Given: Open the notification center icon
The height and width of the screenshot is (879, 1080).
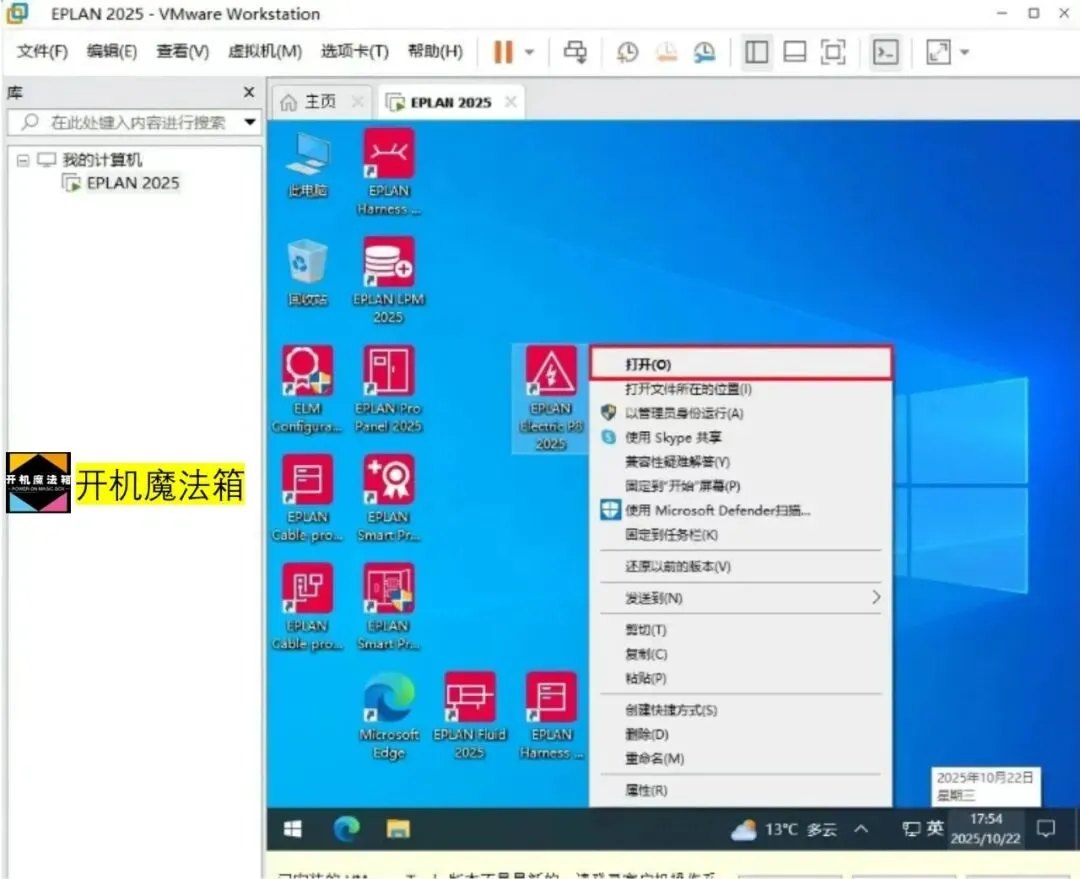Looking at the screenshot, I should pos(1046,829).
